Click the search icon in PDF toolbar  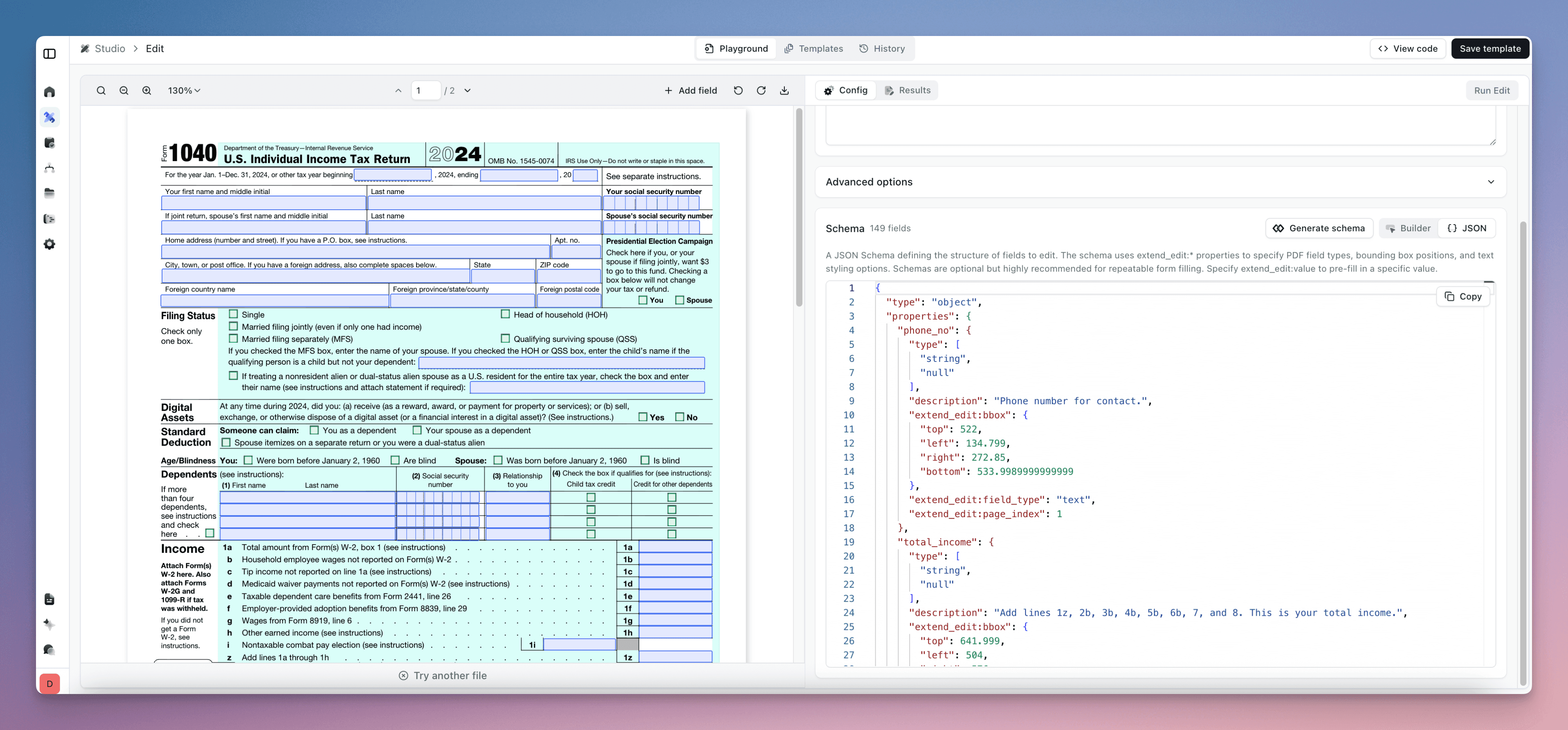(x=101, y=91)
